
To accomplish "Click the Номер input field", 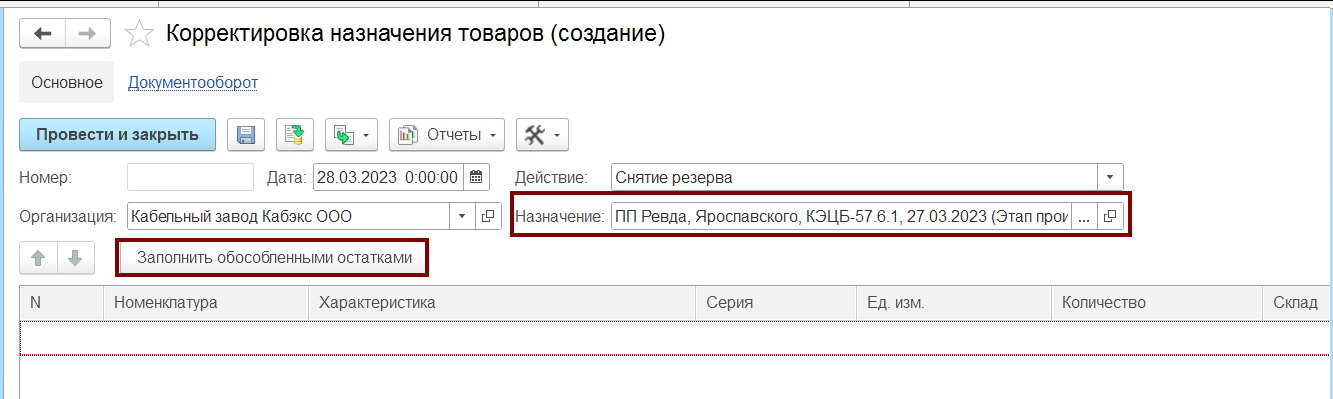I will coord(190,178).
